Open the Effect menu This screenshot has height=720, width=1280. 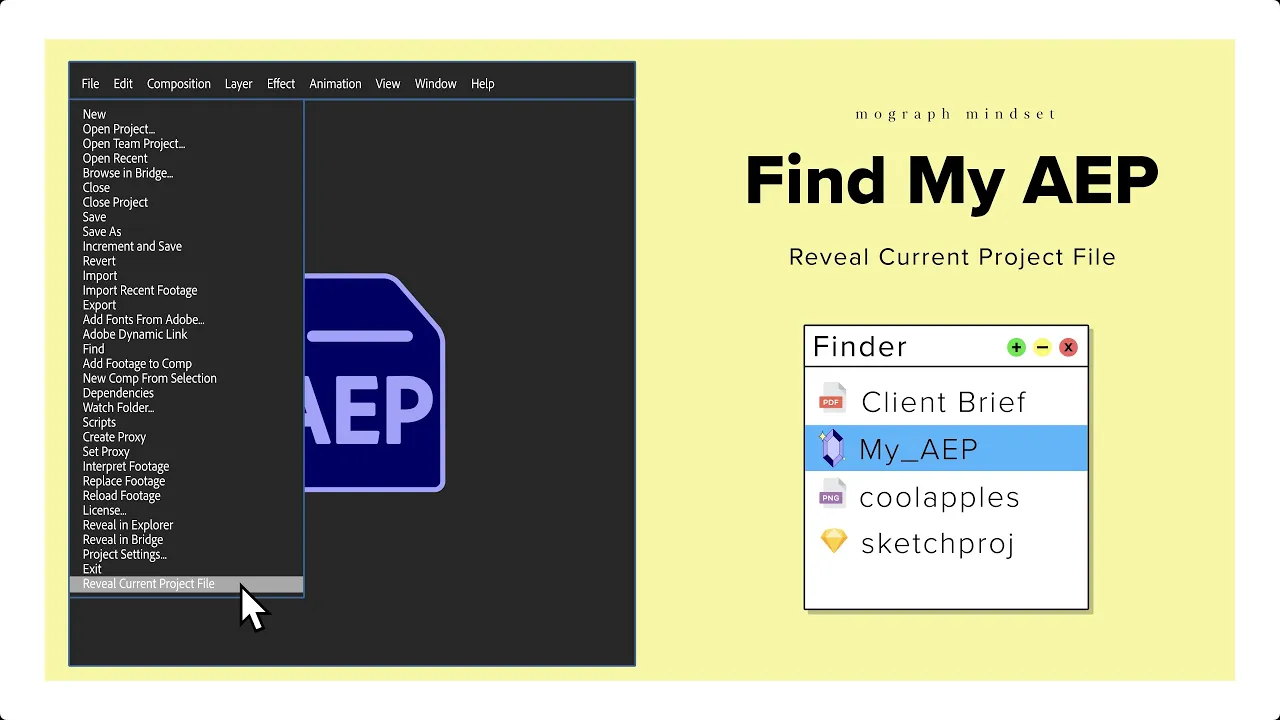pyautogui.click(x=280, y=84)
